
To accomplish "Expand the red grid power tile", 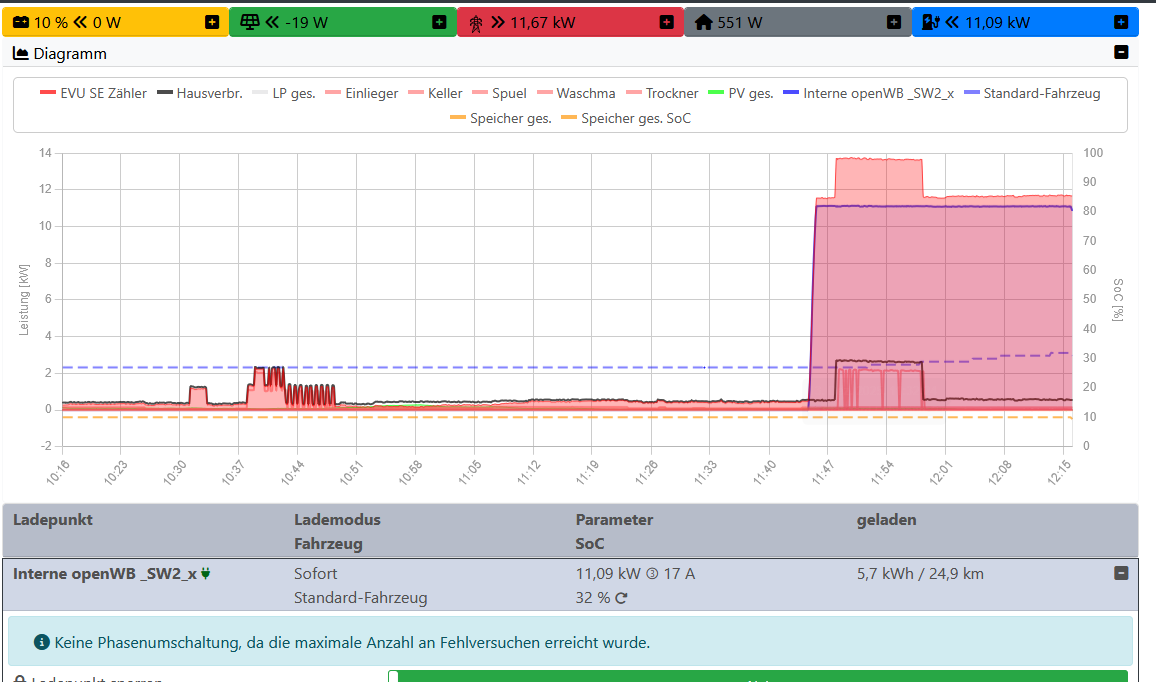I will pyautogui.click(x=667, y=21).
